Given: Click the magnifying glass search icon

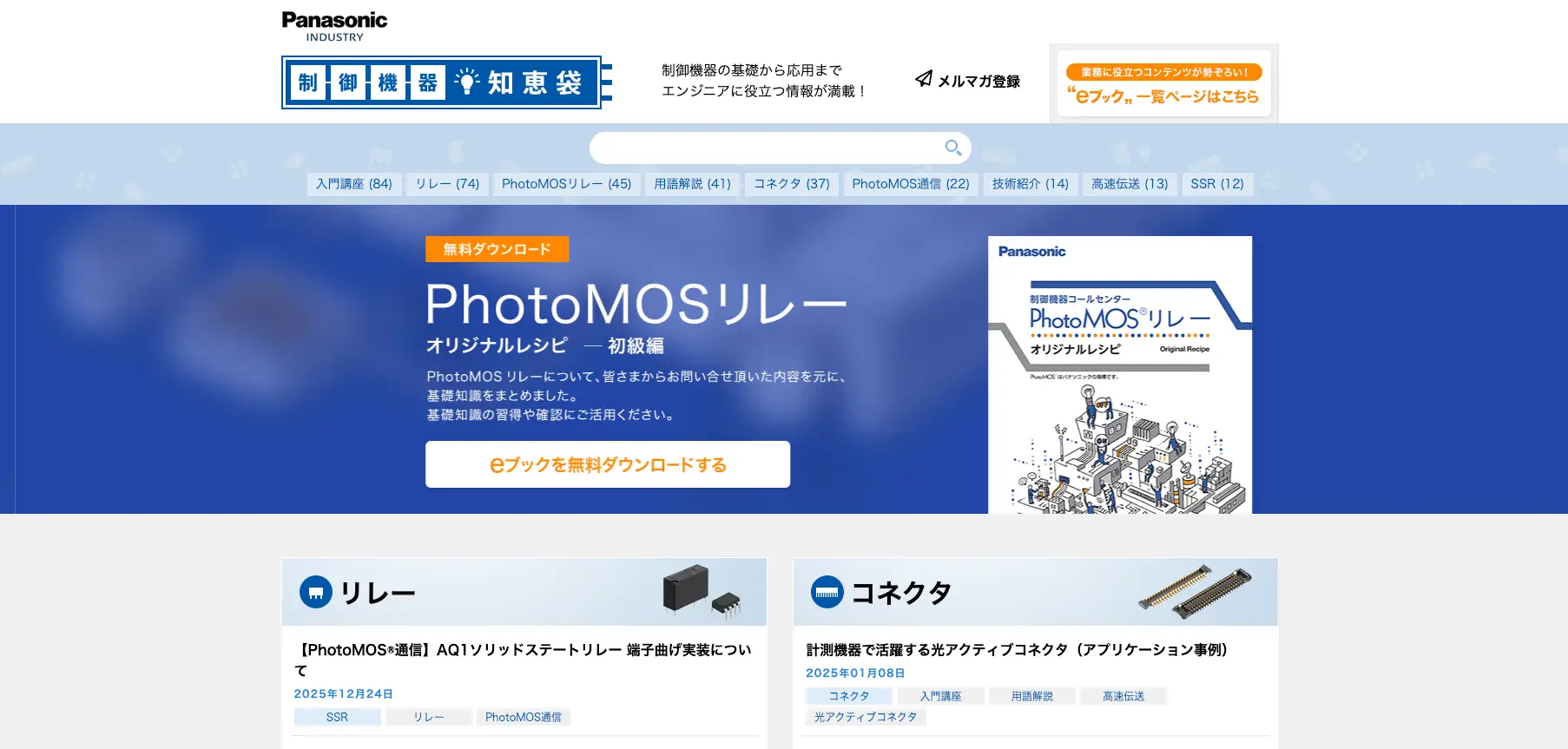Looking at the screenshot, I should [x=952, y=148].
